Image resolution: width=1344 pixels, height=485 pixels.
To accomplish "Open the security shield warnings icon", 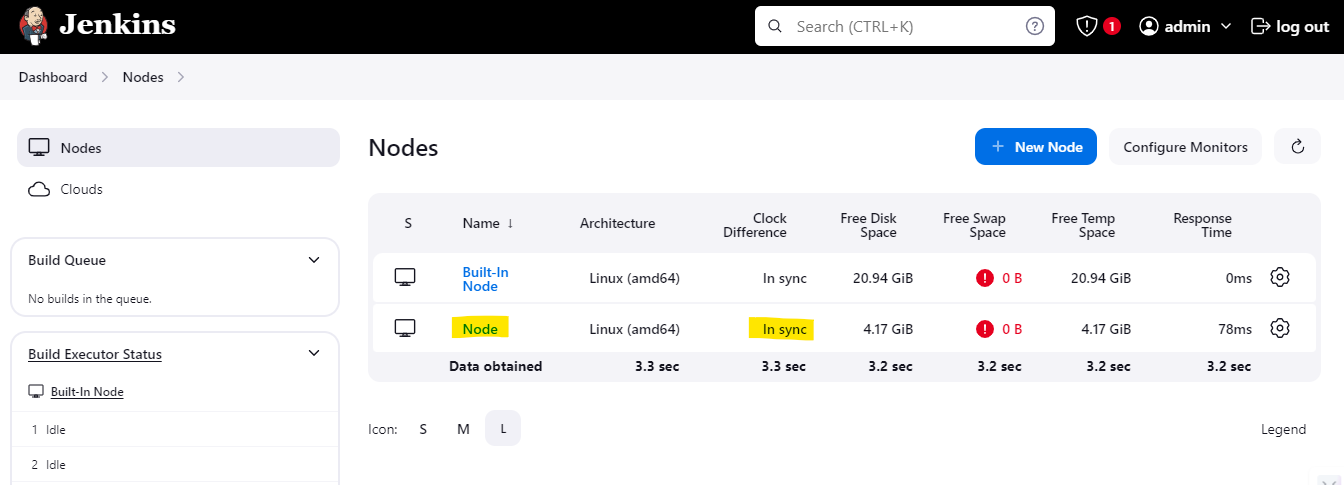I will coord(1087,27).
